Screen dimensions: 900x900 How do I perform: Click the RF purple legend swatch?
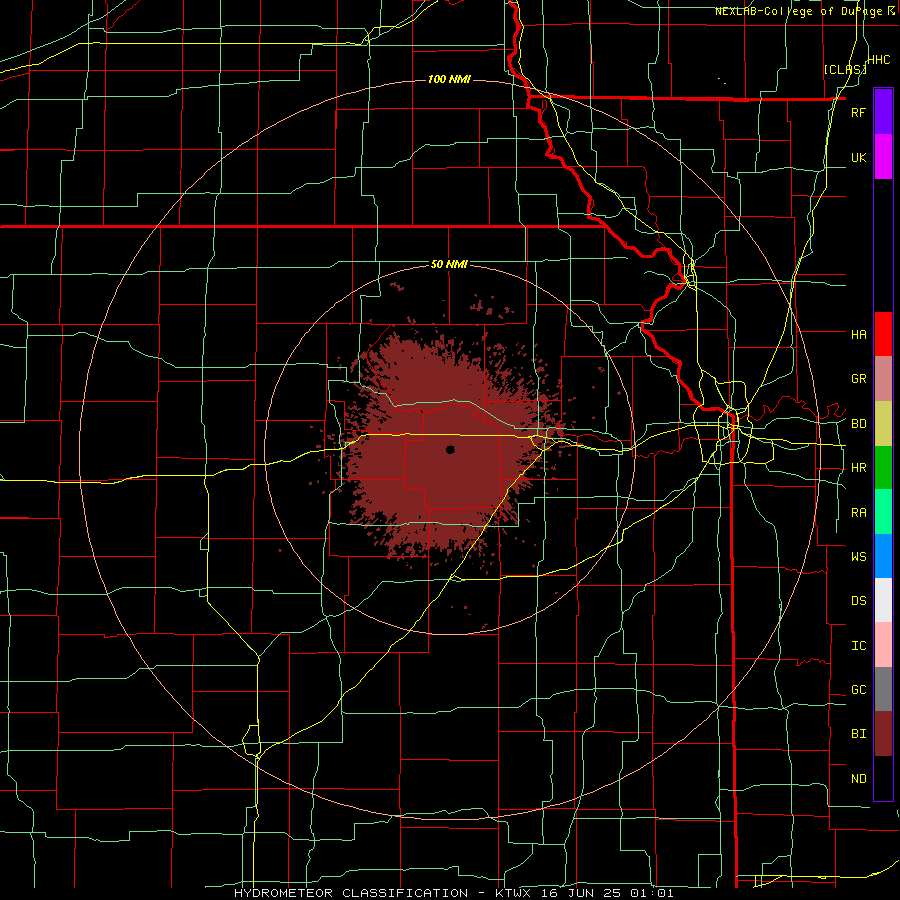pyautogui.click(x=883, y=112)
